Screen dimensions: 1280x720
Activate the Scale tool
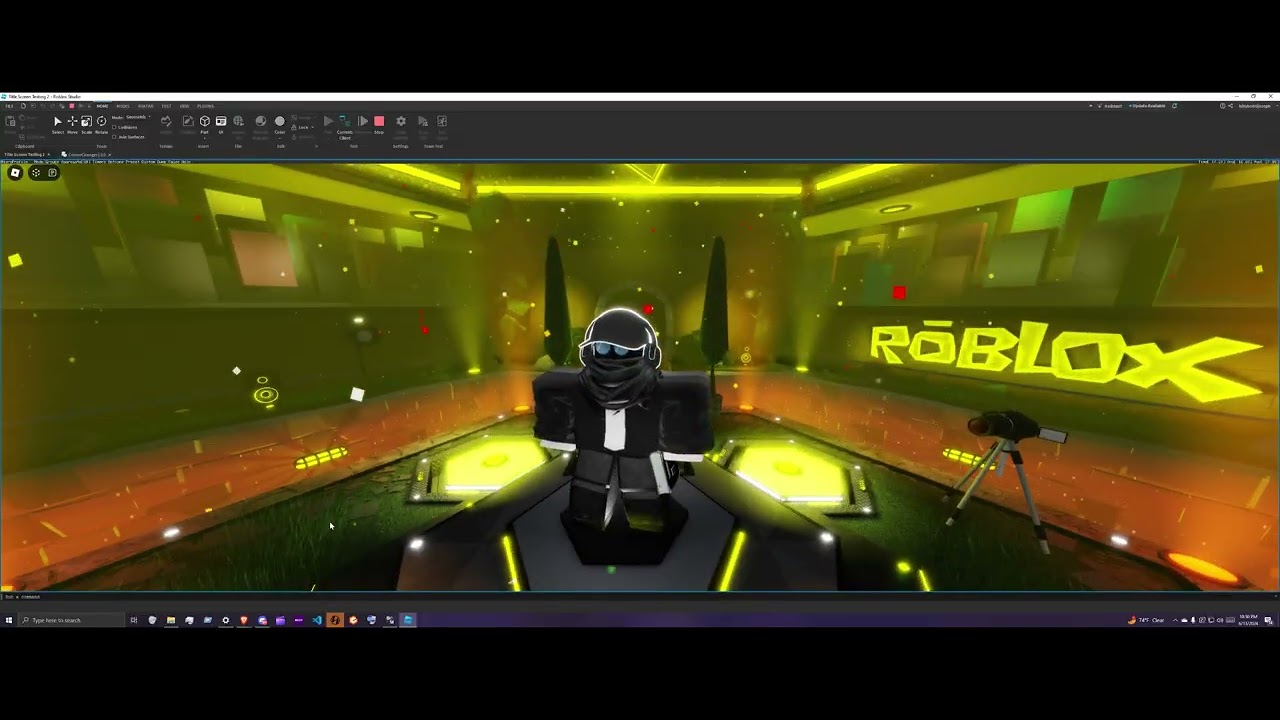(x=86, y=124)
